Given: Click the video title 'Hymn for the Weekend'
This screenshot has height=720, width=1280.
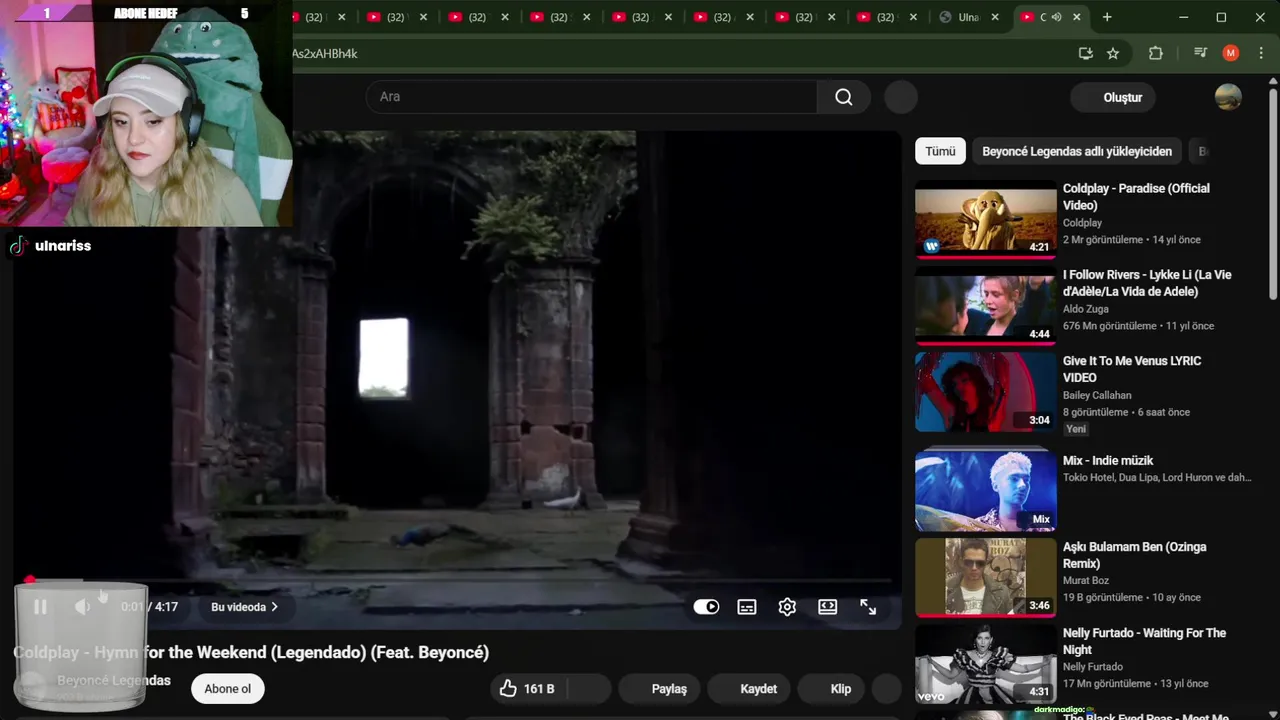Looking at the screenshot, I should pyautogui.click(x=251, y=652).
